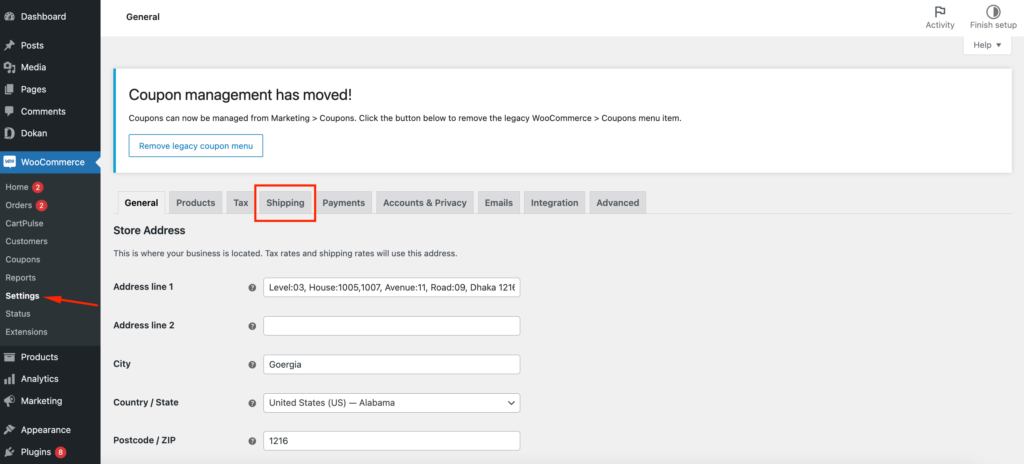1024x464 pixels.
Task: Show help tip for Address line 1
Action: [252, 288]
